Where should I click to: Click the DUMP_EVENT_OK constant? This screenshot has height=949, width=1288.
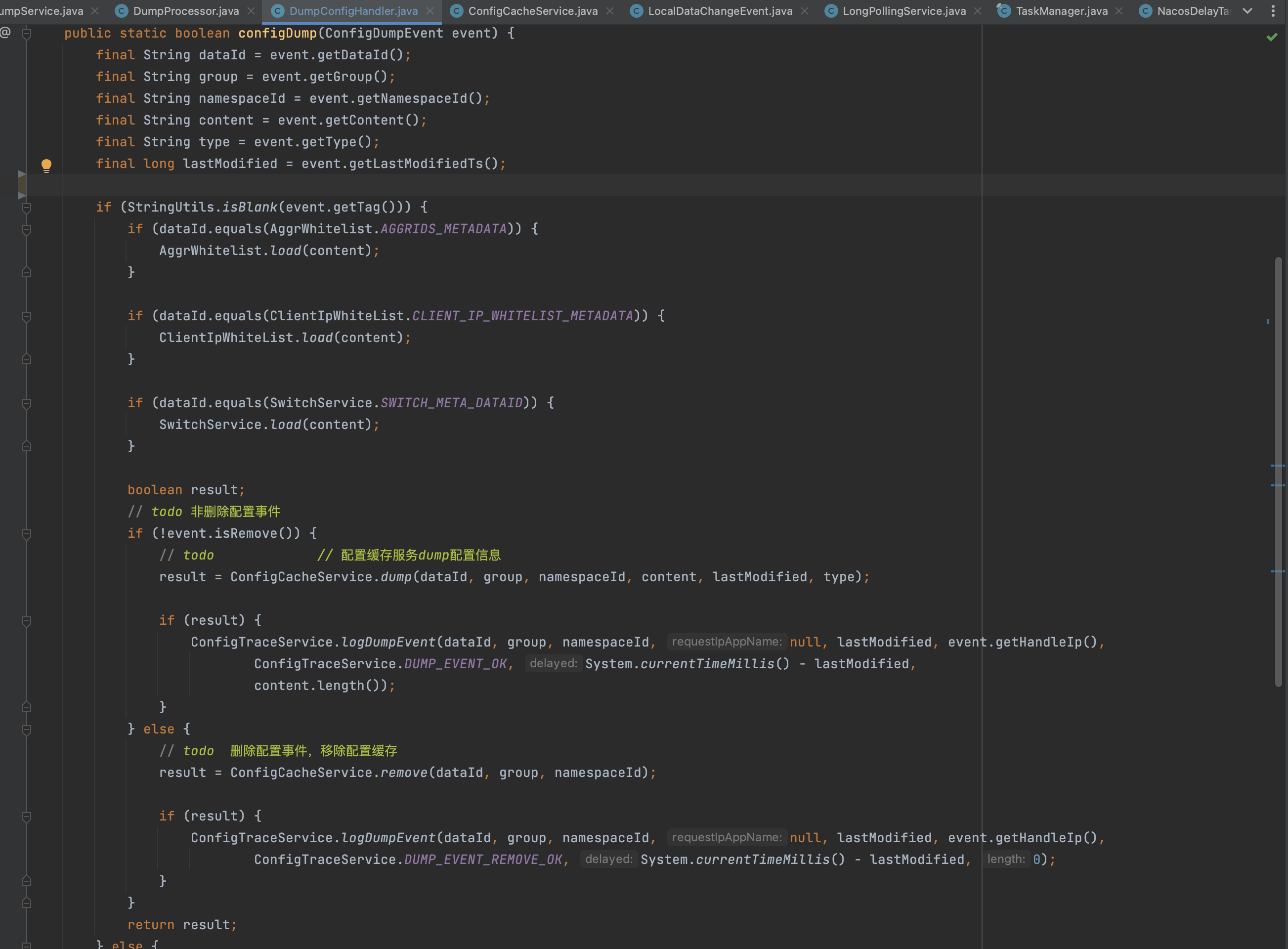click(x=456, y=664)
